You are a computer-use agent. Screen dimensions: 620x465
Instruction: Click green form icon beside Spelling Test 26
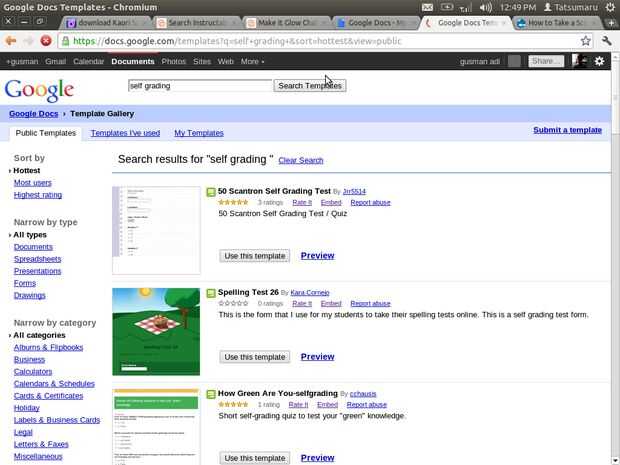click(x=211, y=293)
